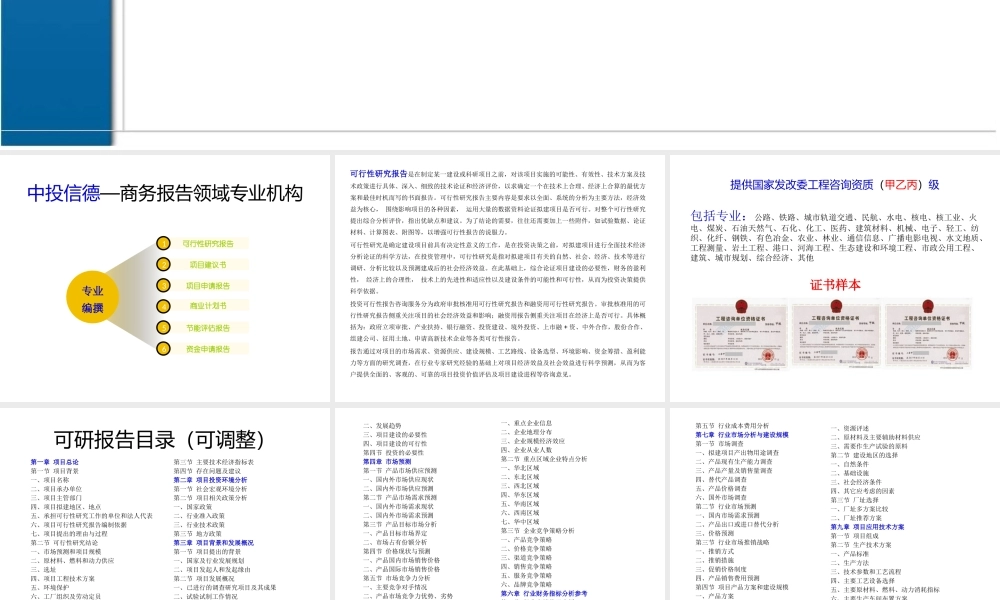This screenshot has height=600, width=1000.
Task: Click the 包括专业 label
Action: 716,216
